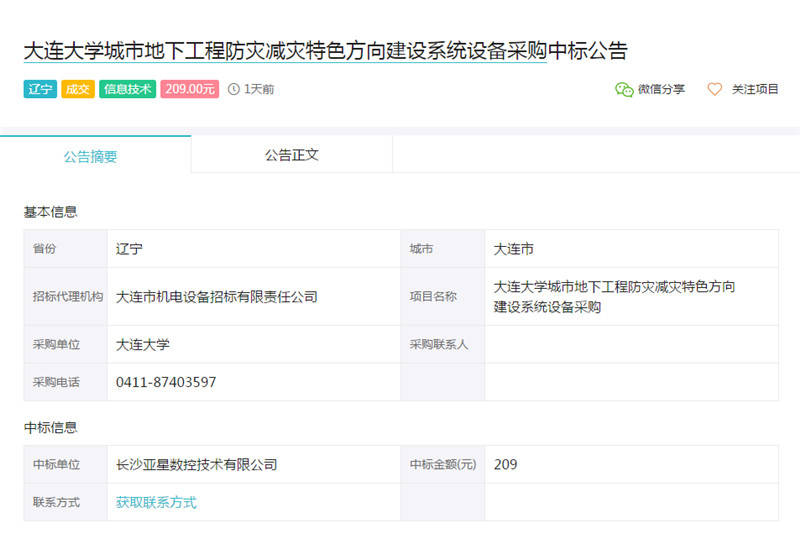Select the orange 成交 status tag
Image resolution: width=800 pixels, height=533 pixels.
(78, 89)
